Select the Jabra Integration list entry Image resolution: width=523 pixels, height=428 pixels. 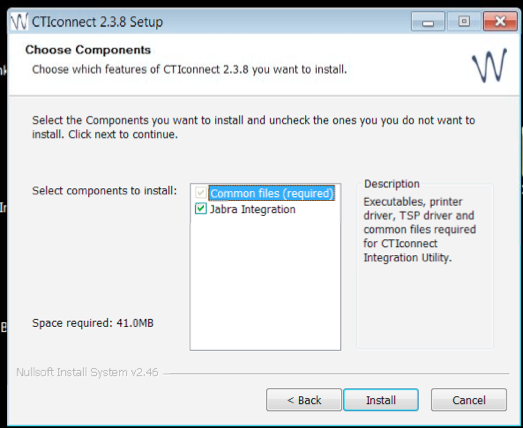click(x=252, y=209)
